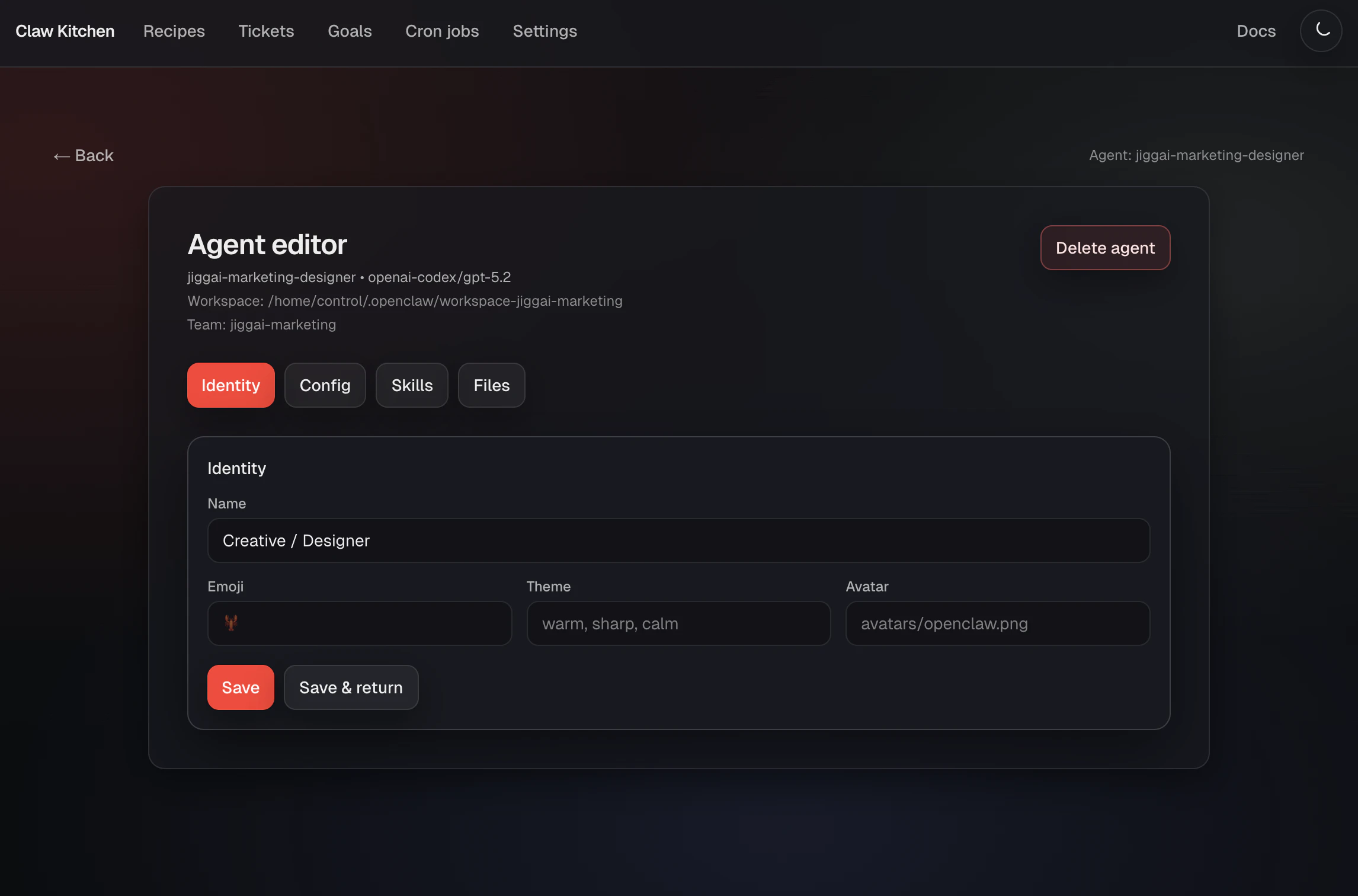Select the Identity tab

230,385
